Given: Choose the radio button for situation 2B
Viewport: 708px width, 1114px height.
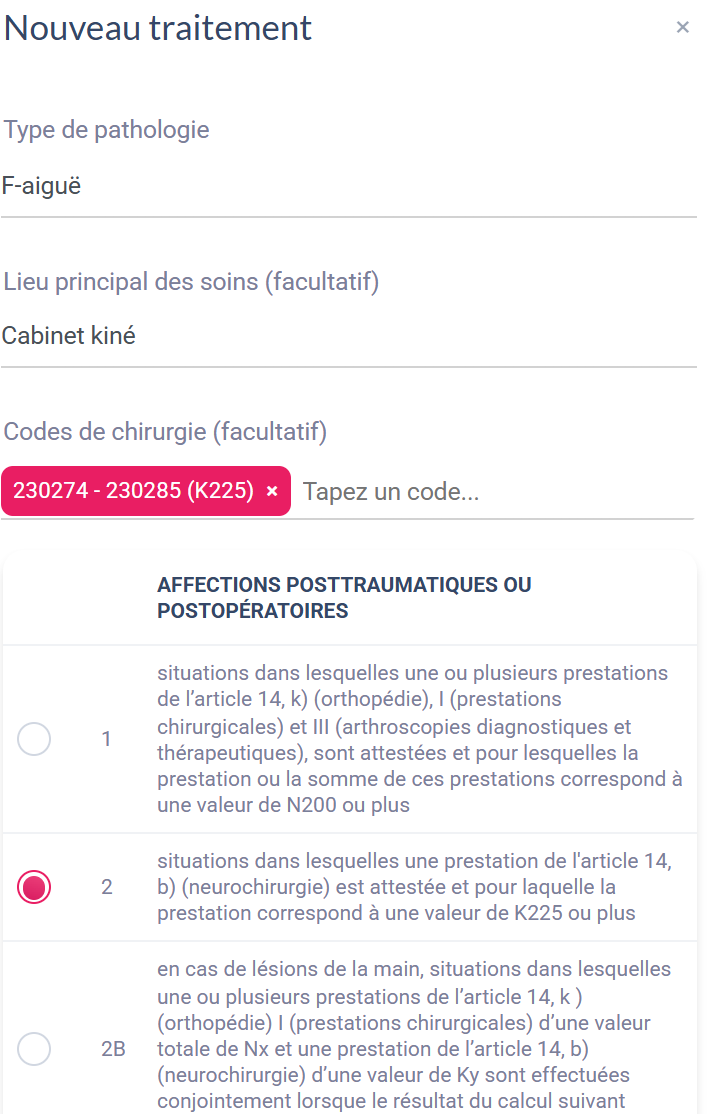Looking at the screenshot, I should [34, 1049].
